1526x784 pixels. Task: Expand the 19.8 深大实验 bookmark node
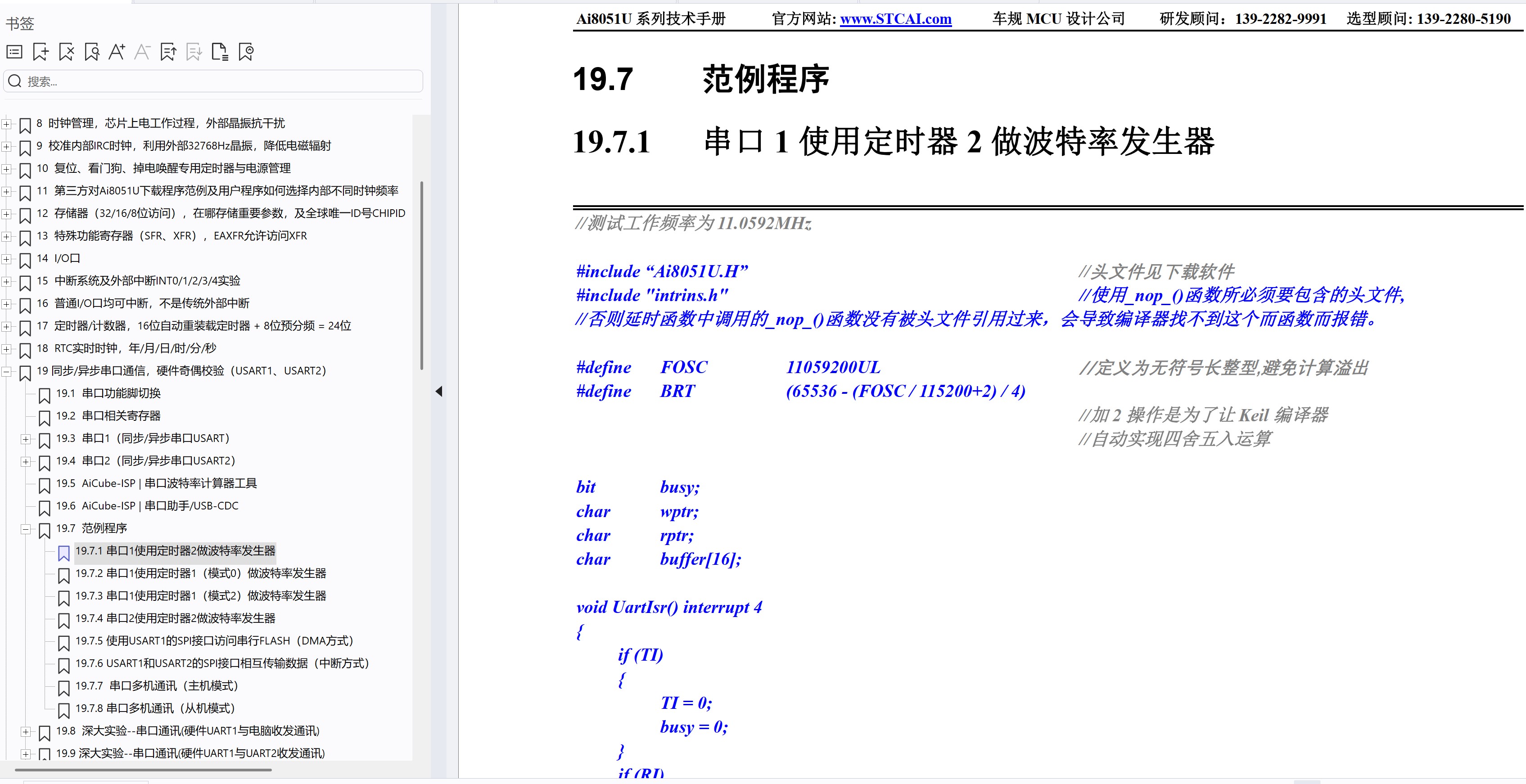point(26,731)
